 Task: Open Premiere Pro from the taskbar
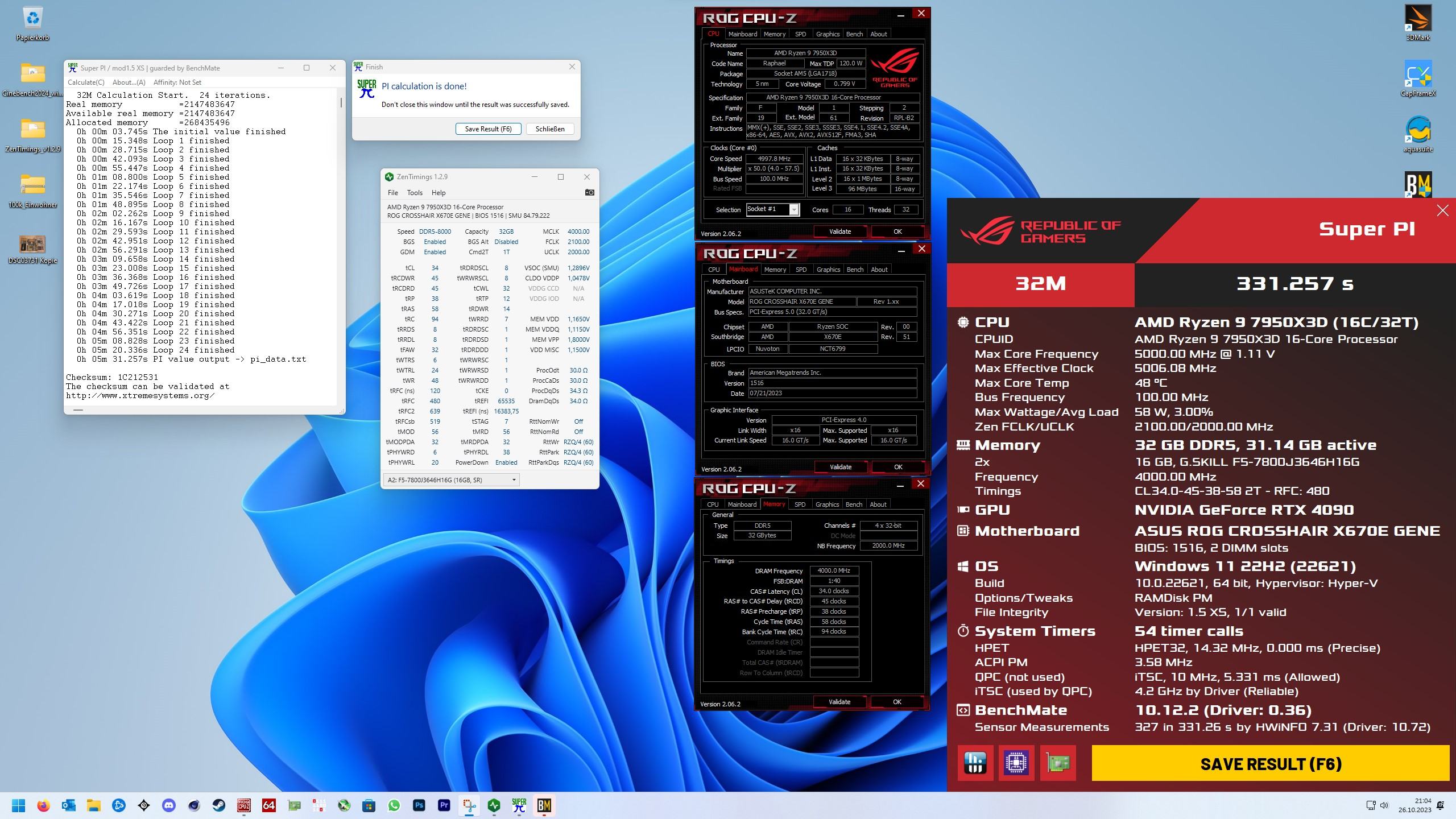(444, 805)
